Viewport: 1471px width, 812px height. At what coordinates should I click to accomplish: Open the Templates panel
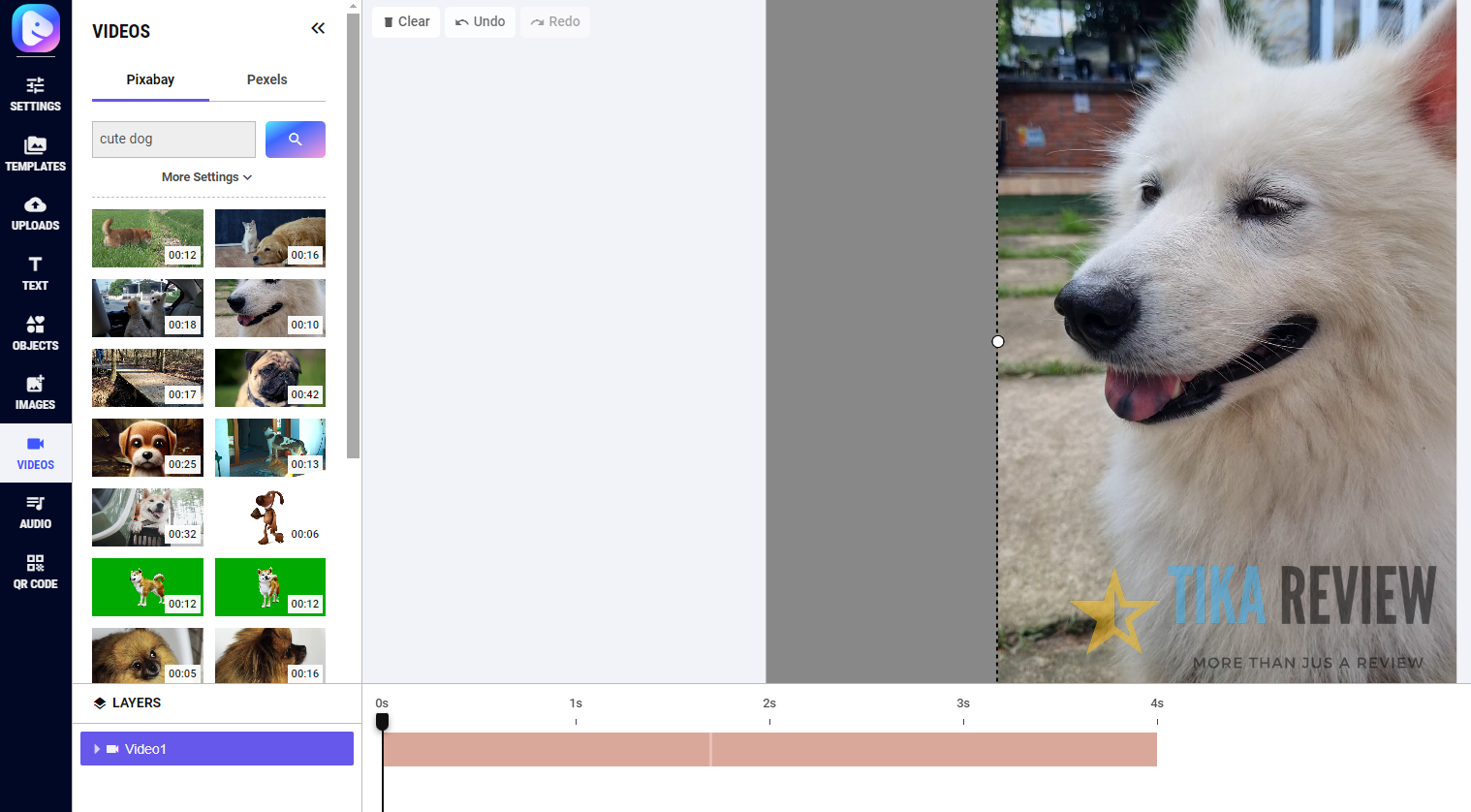tap(36, 154)
